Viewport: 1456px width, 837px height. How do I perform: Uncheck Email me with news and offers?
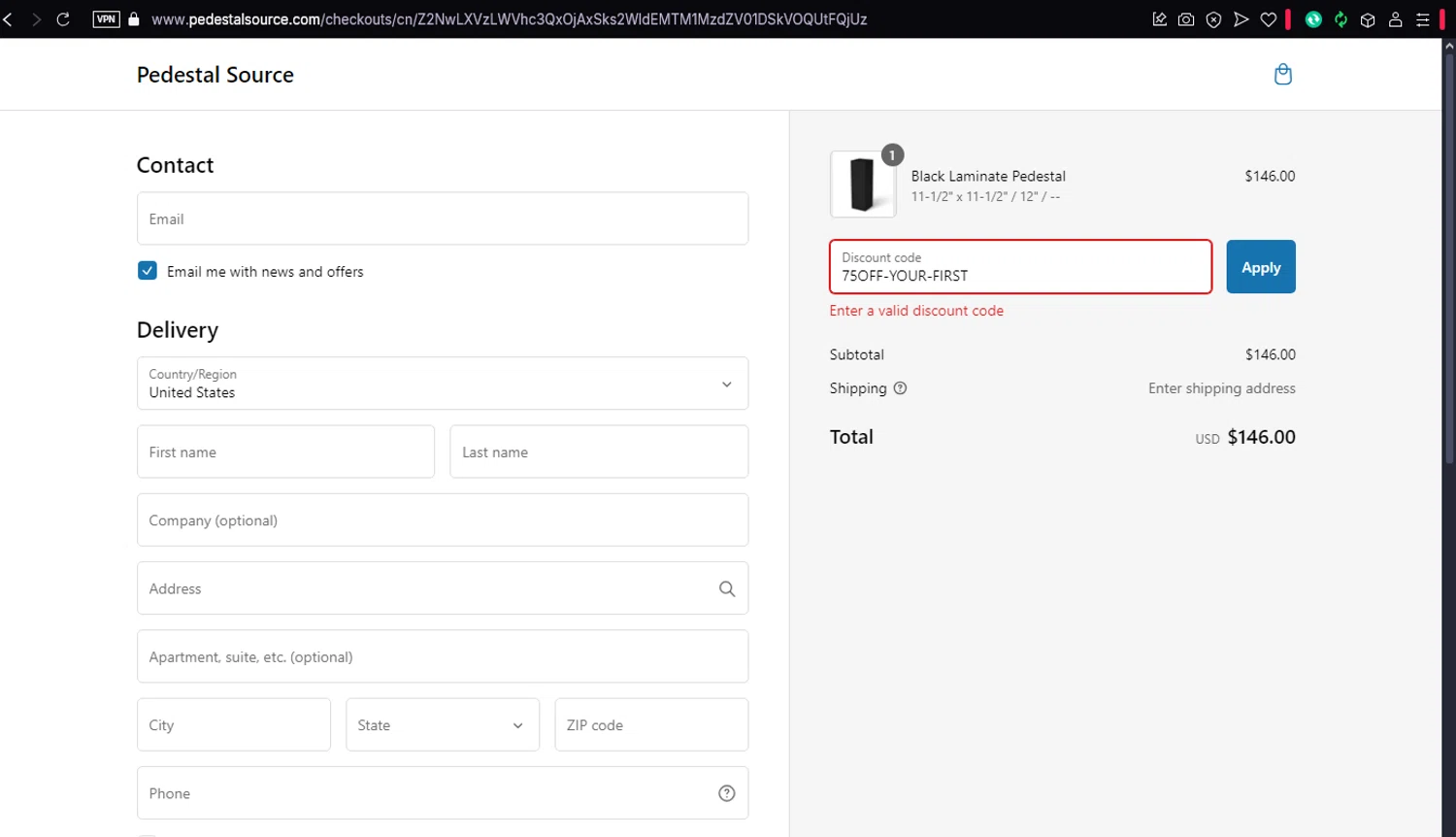148,271
